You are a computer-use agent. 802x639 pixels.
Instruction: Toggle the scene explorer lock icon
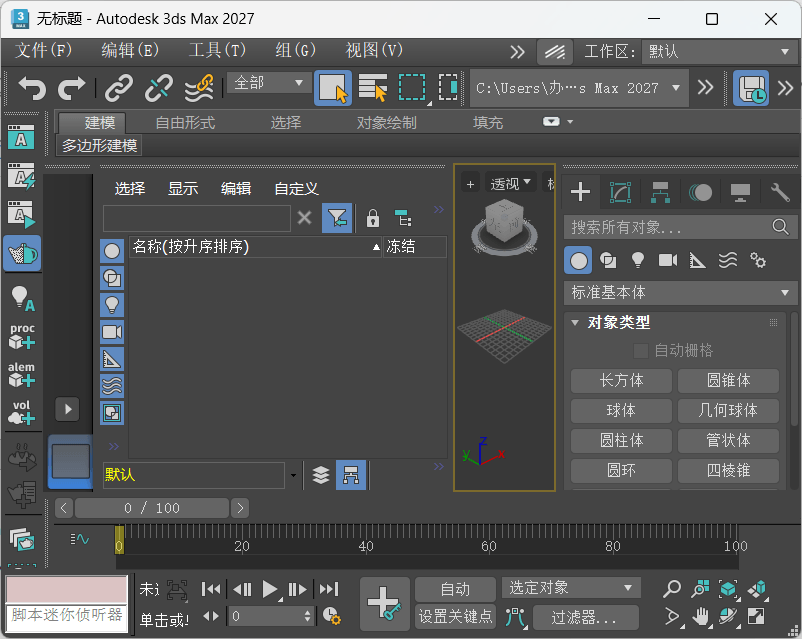371,218
